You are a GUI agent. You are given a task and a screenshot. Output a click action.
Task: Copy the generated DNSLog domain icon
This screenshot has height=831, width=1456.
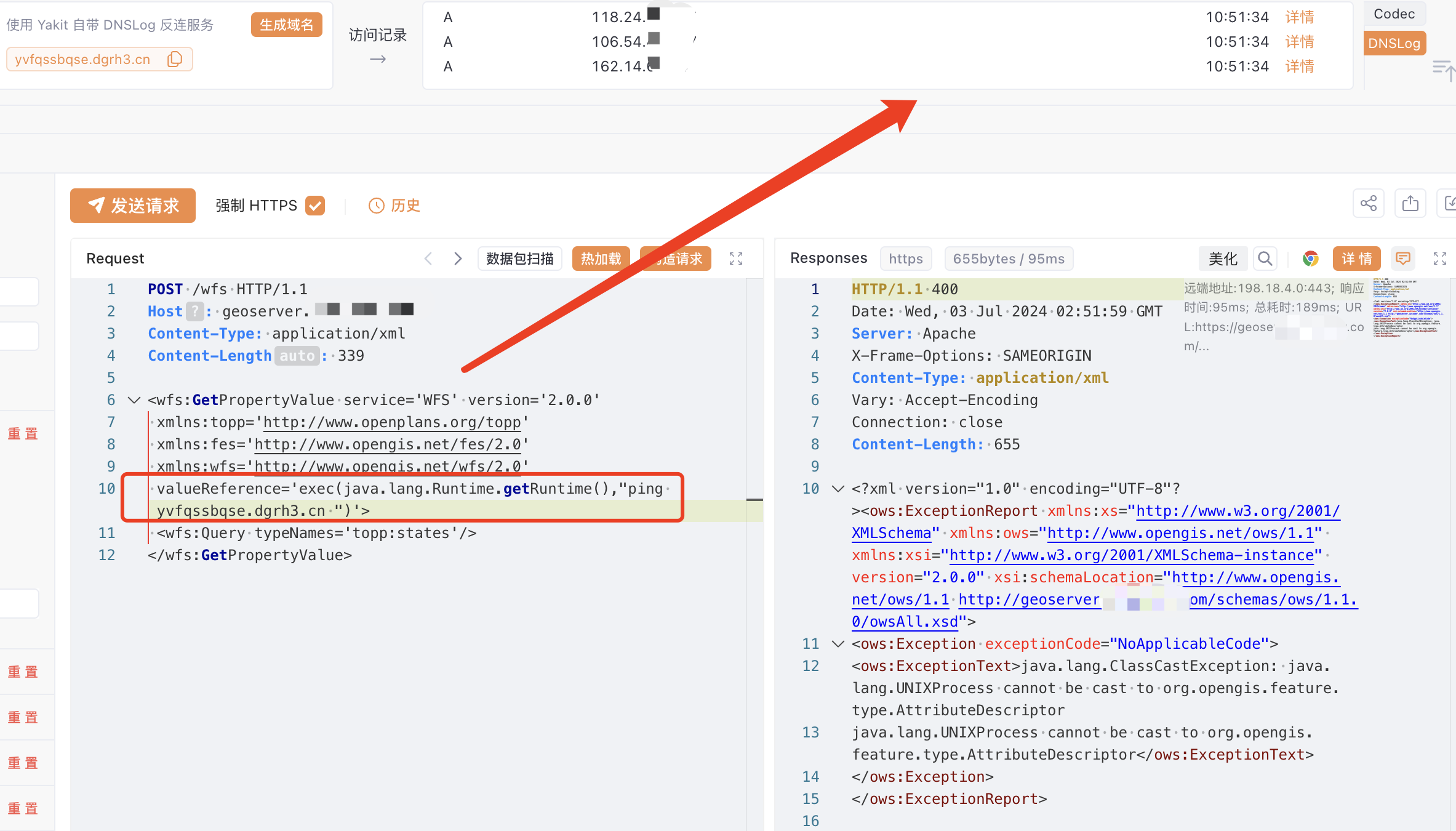click(x=175, y=59)
